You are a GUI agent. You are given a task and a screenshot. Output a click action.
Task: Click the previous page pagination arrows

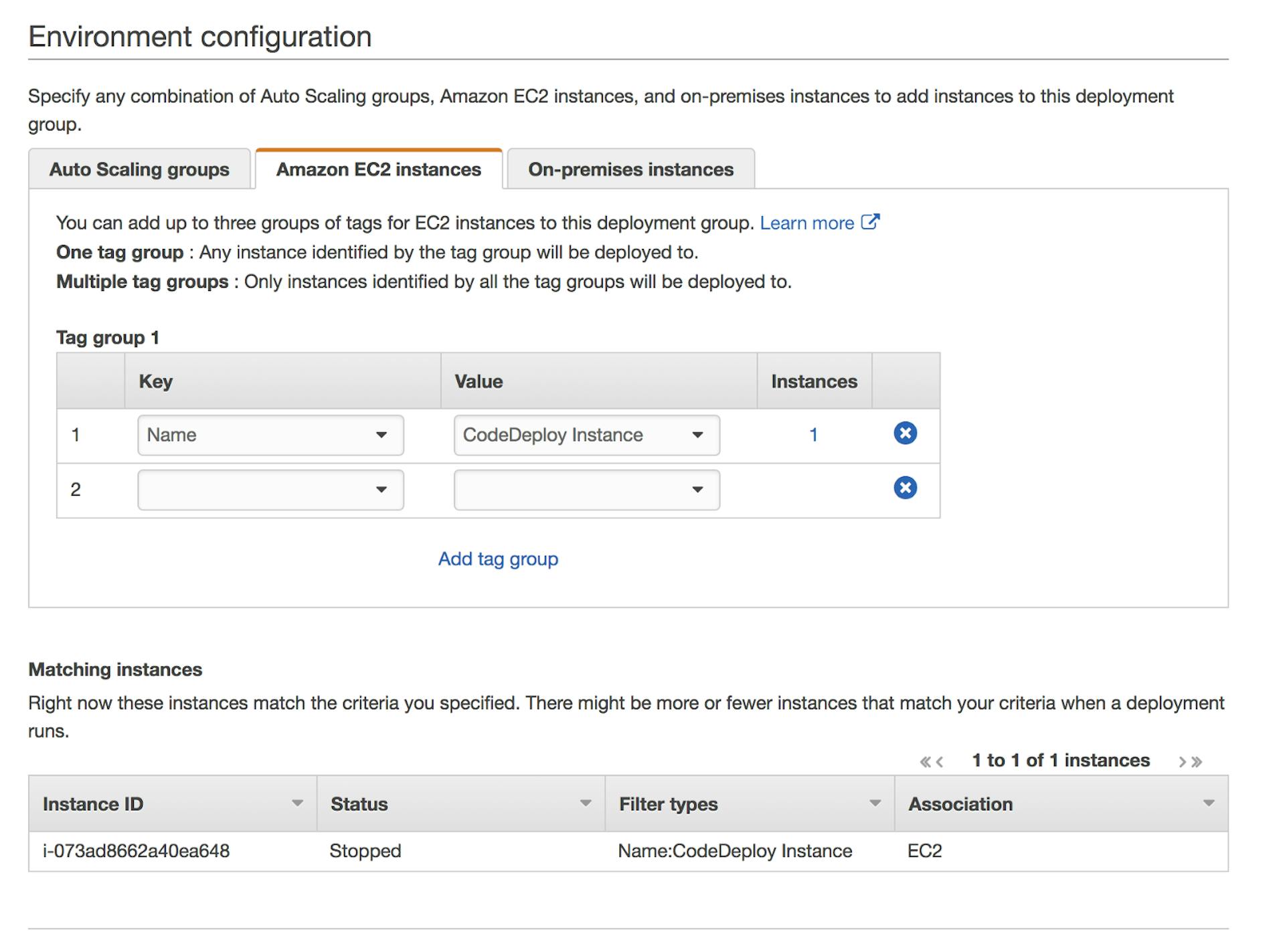coord(930,760)
